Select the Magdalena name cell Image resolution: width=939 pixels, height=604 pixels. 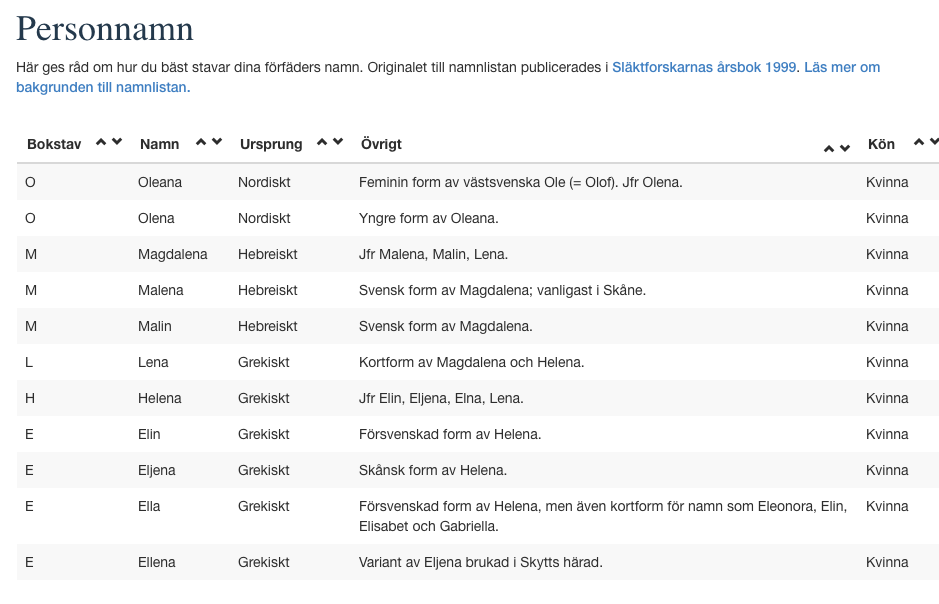[172, 254]
